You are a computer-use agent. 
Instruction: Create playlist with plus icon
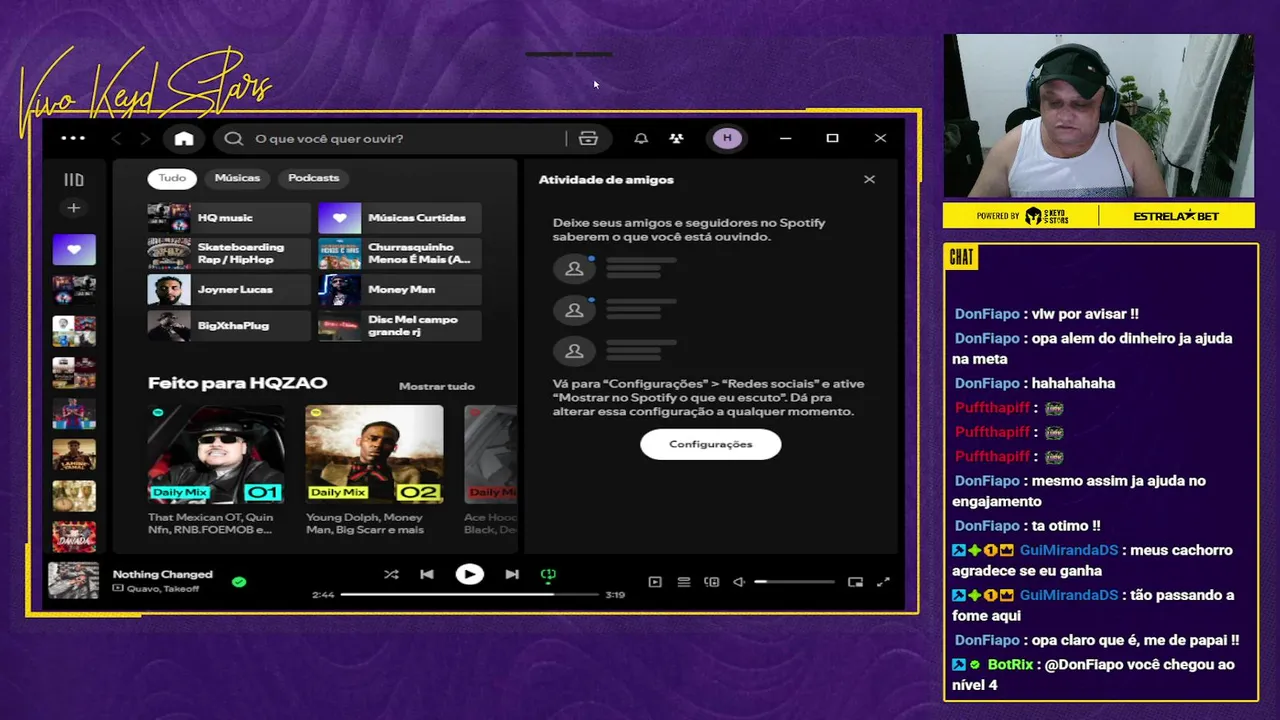73,208
